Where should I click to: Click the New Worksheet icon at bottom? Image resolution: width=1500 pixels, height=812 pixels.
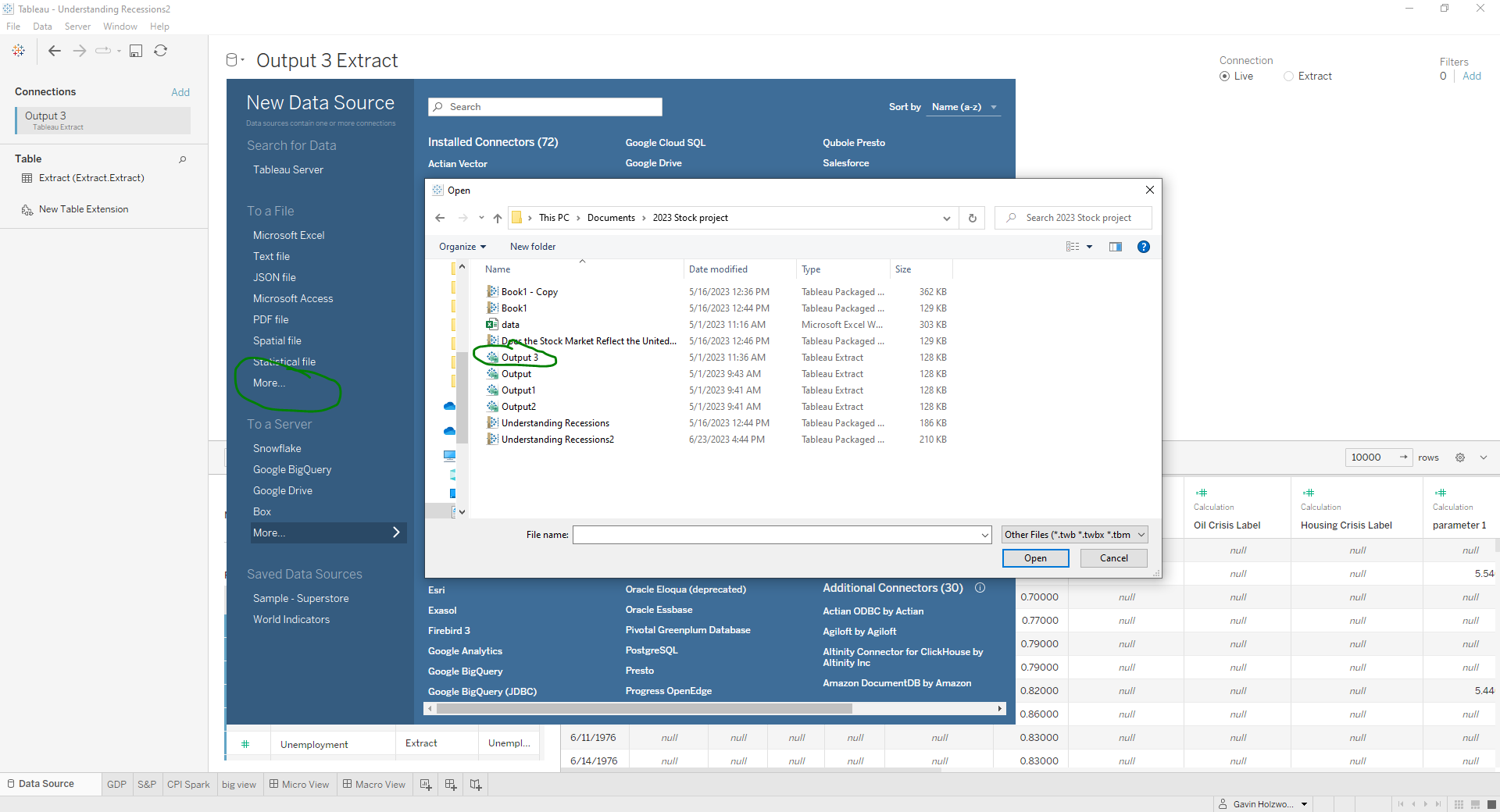pos(426,785)
